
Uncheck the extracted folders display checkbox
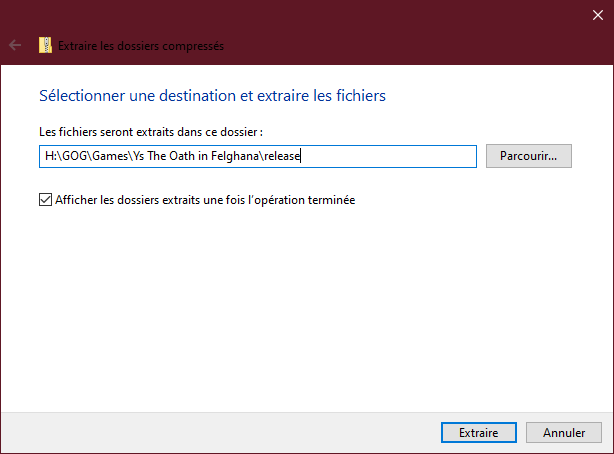(x=45, y=200)
